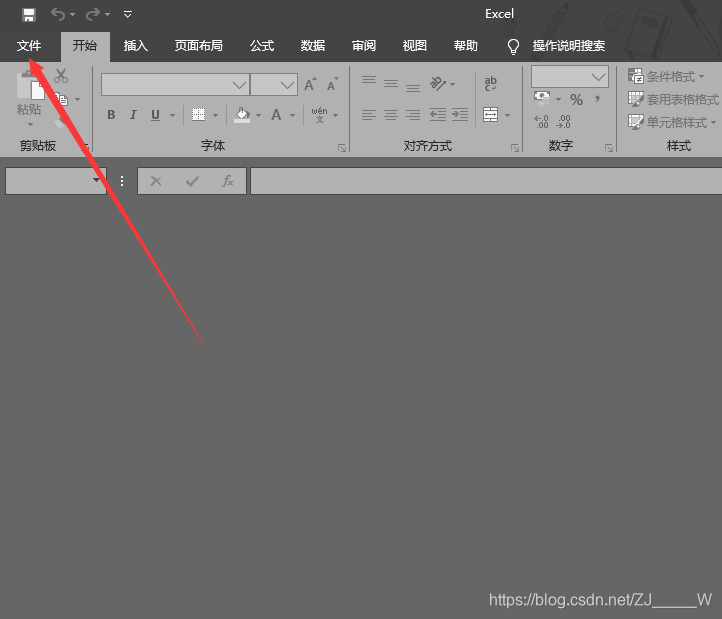722x619 pixels.
Task: Open the 文件 tab
Action: tap(29, 46)
